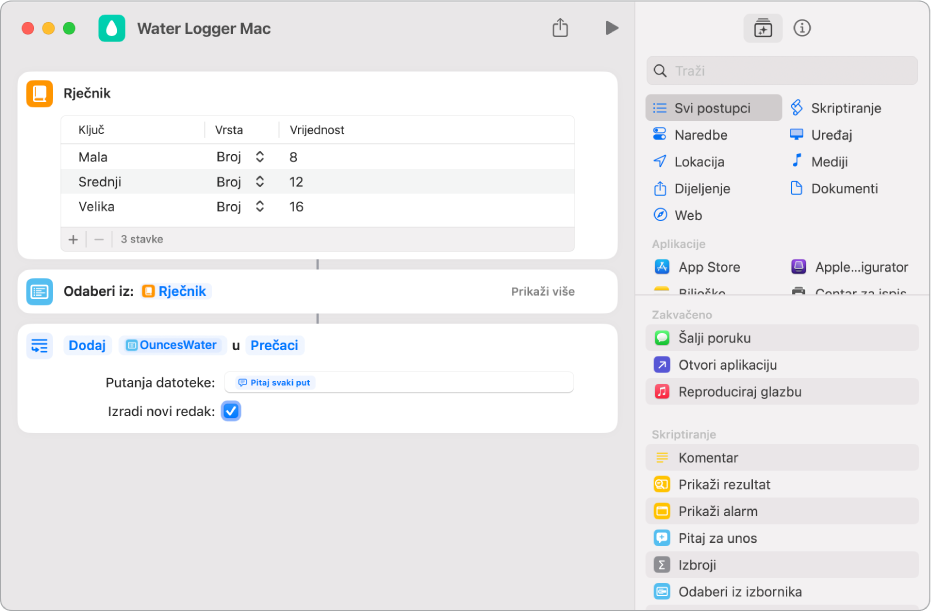This screenshot has height=612, width=931.
Task: Click the orange Rječnik action icon
Action: pyautogui.click(x=40, y=94)
